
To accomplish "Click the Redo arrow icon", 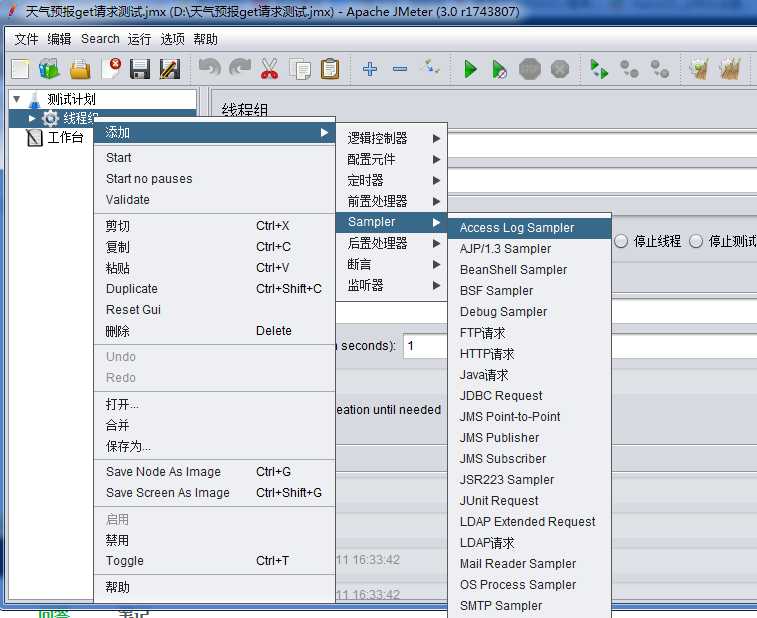I will tap(240, 68).
